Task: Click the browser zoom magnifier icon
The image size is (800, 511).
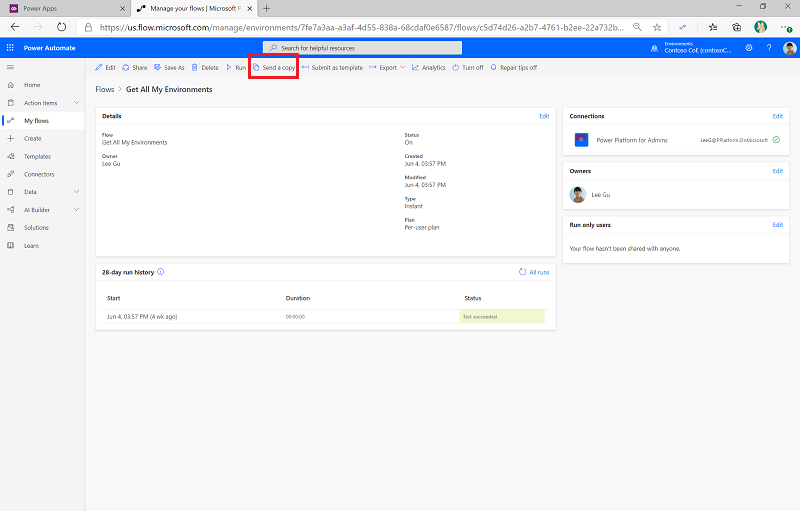Action: (637, 27)
